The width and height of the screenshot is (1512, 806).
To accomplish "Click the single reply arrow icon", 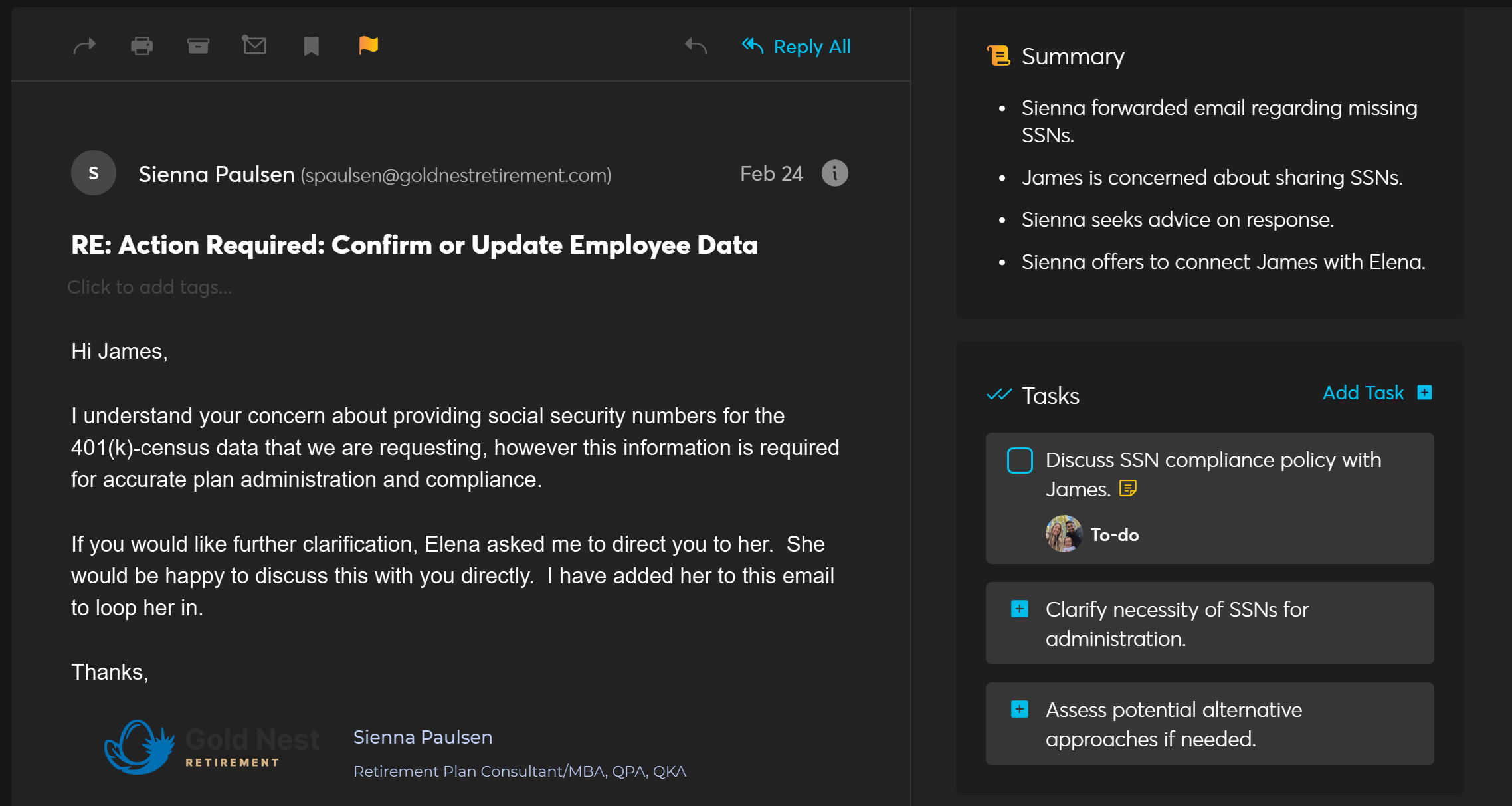I will point(696,46).
